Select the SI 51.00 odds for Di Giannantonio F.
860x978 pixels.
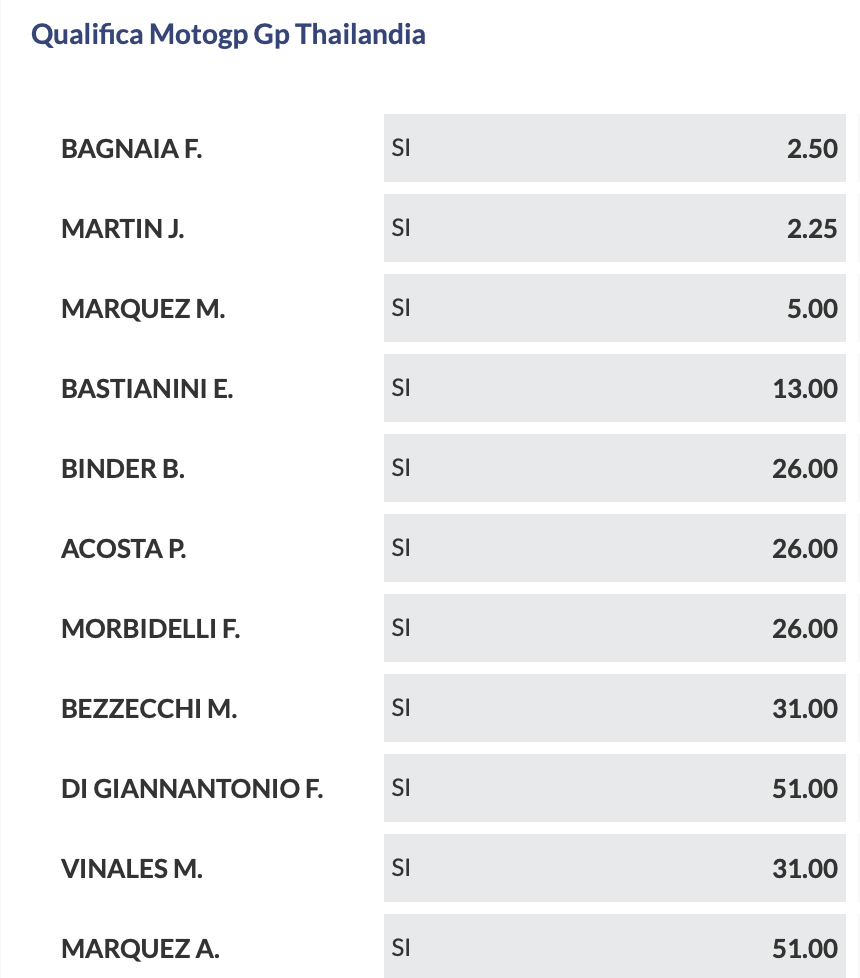pyautogui.click(x=614, y=788)
